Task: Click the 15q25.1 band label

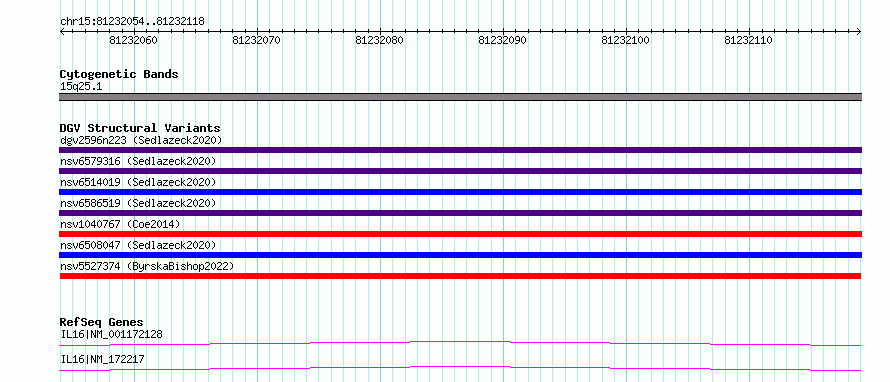Action: (81, 87)
